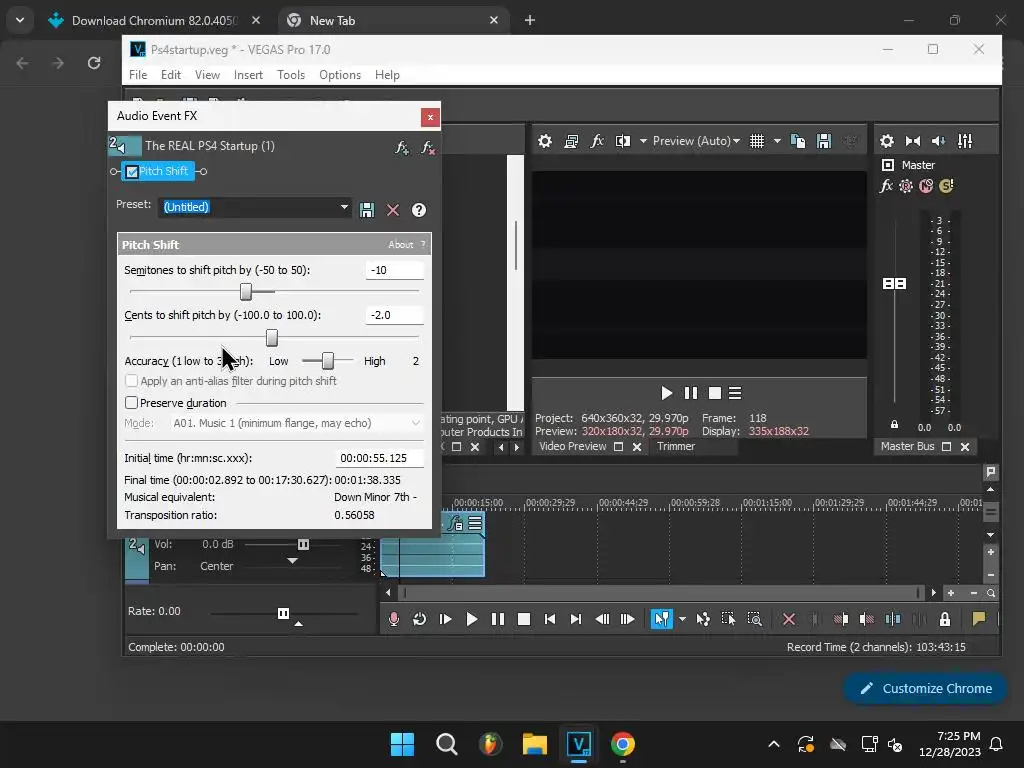Save preview snapshot to file

click(x=824, y=141)
